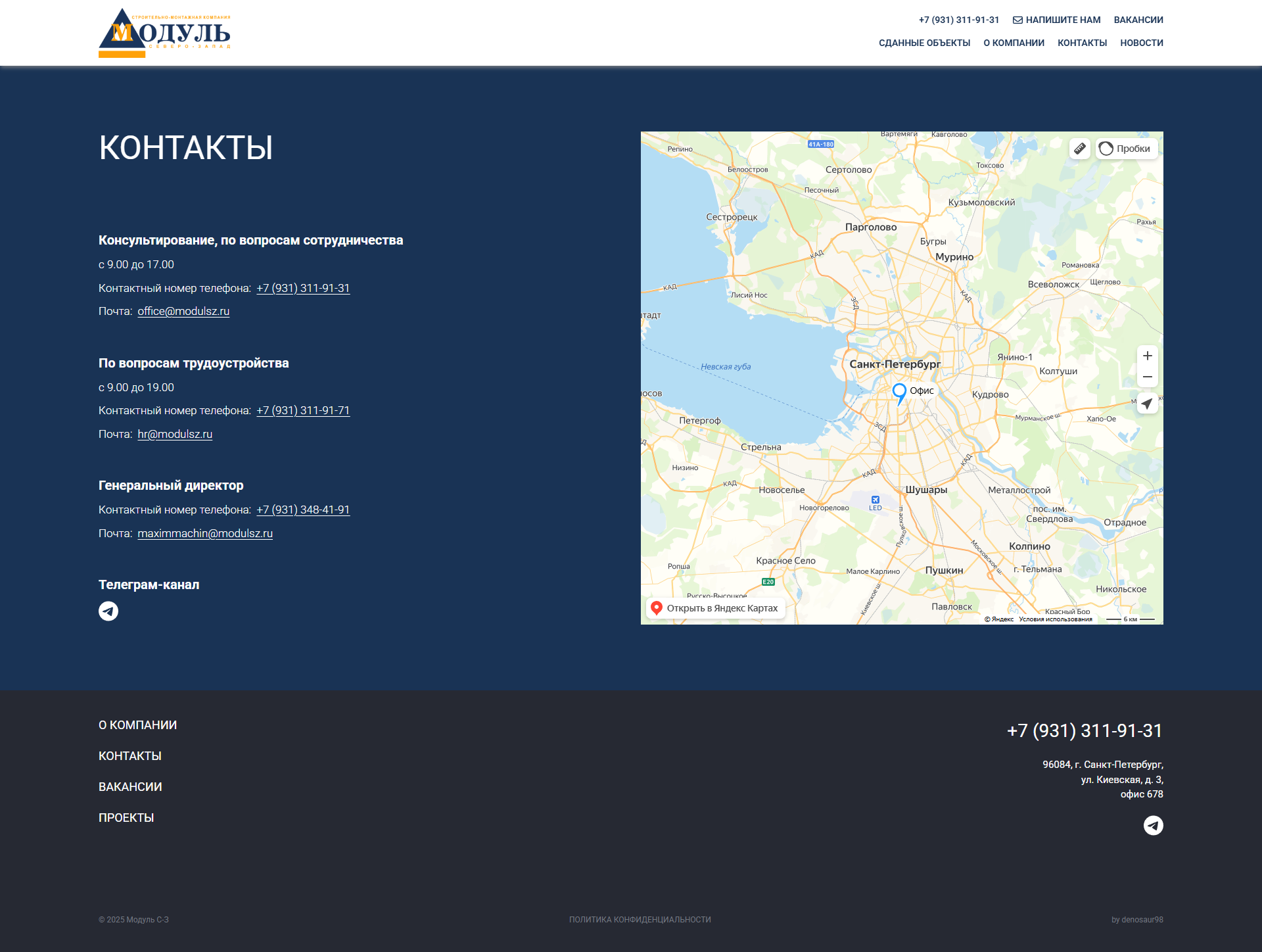This screenshot has height=952, width=1262.
Task: Open ВАКАНСИИ in the top header
Action: point(1138,20)
